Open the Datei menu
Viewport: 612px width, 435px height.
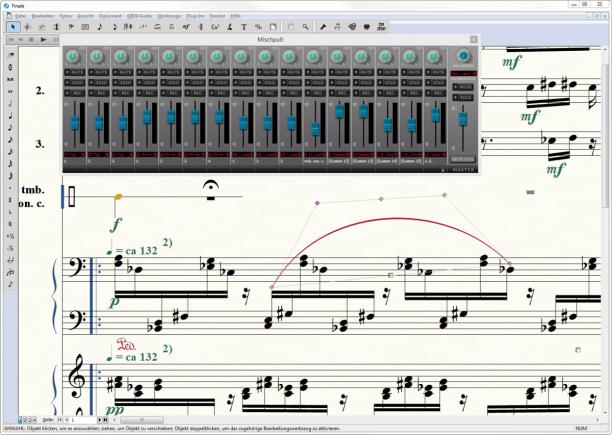coord(20,16)
